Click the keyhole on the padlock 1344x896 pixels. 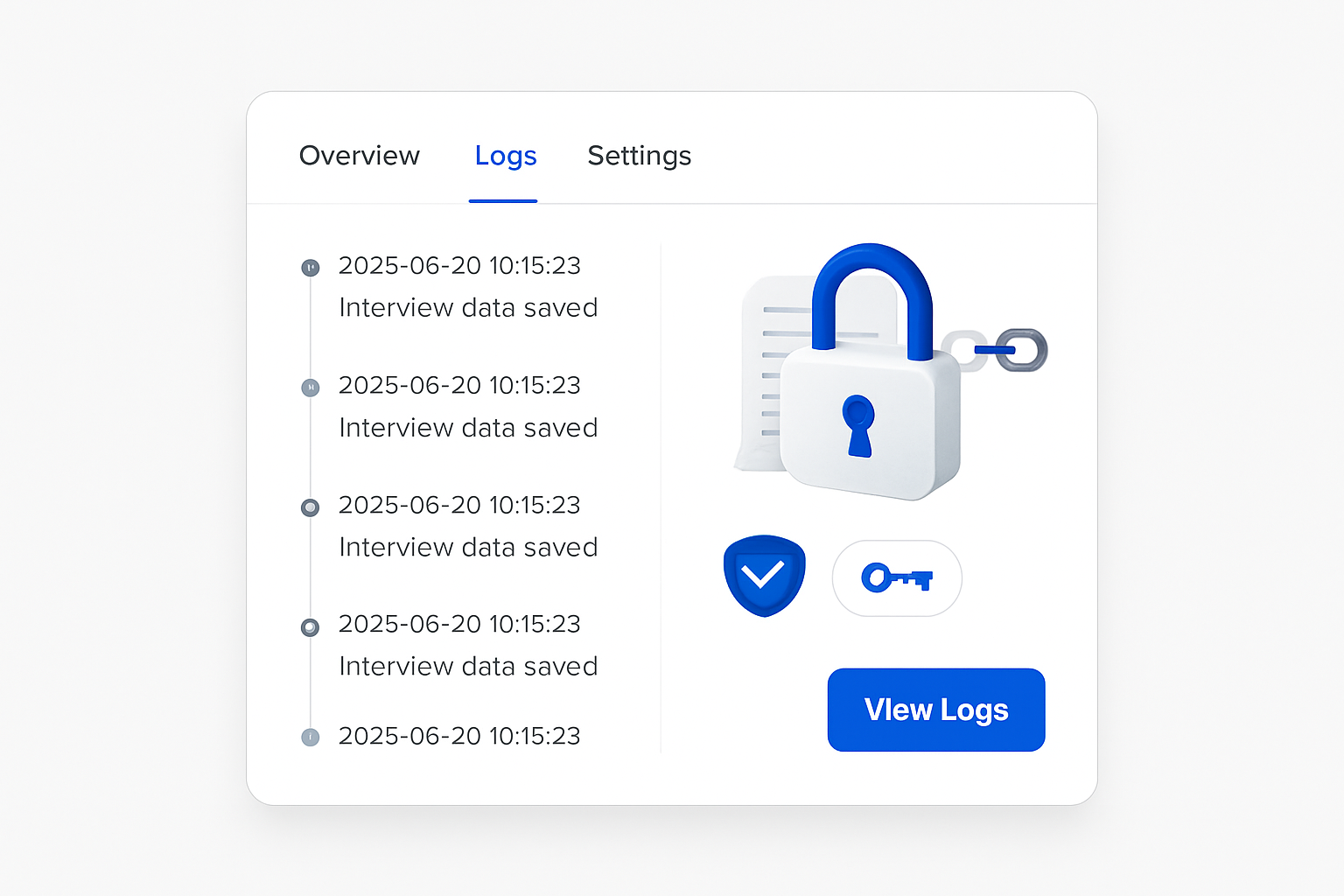pos(858,425)
